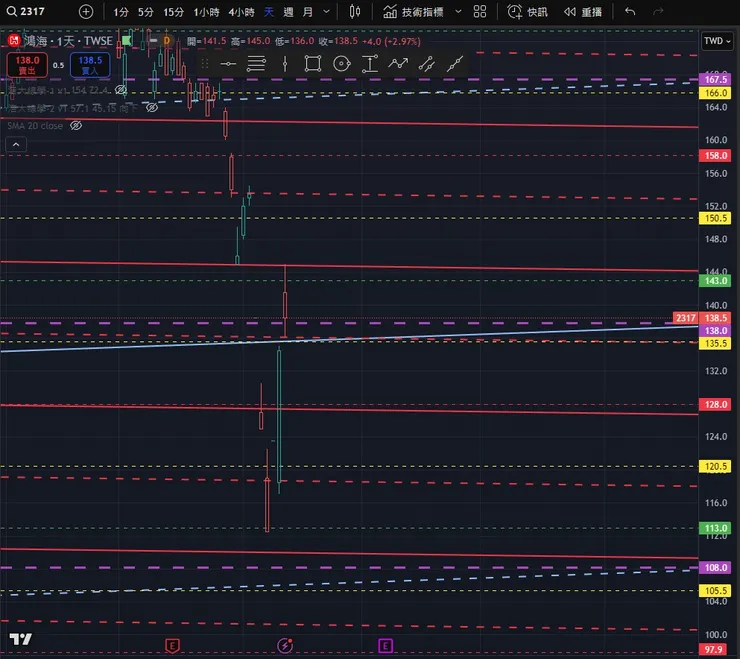Click the purple lightning event marker
The image size is (740, 659).
tap(285, 645)
